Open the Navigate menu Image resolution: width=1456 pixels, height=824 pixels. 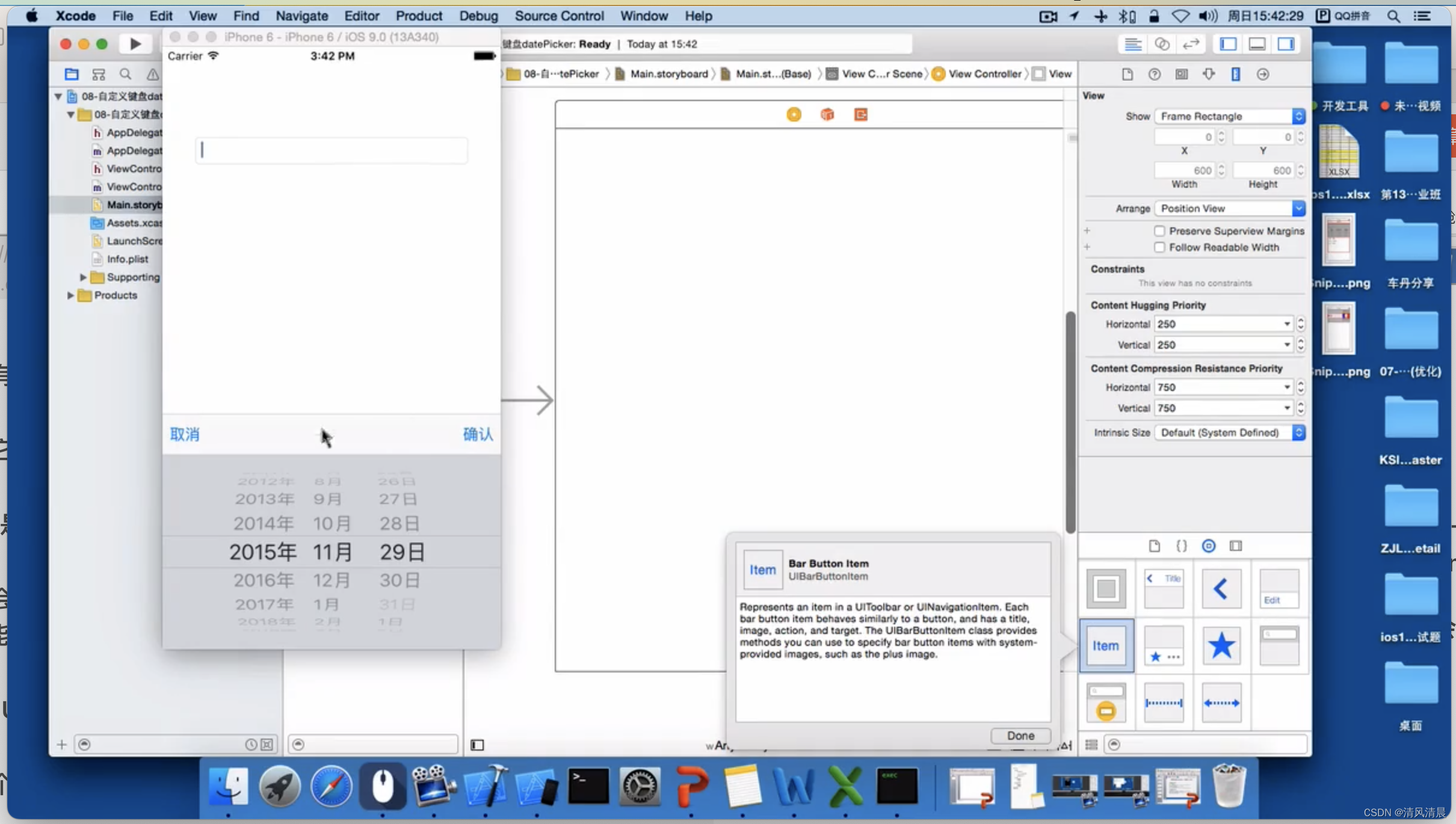tap(301, 16)
